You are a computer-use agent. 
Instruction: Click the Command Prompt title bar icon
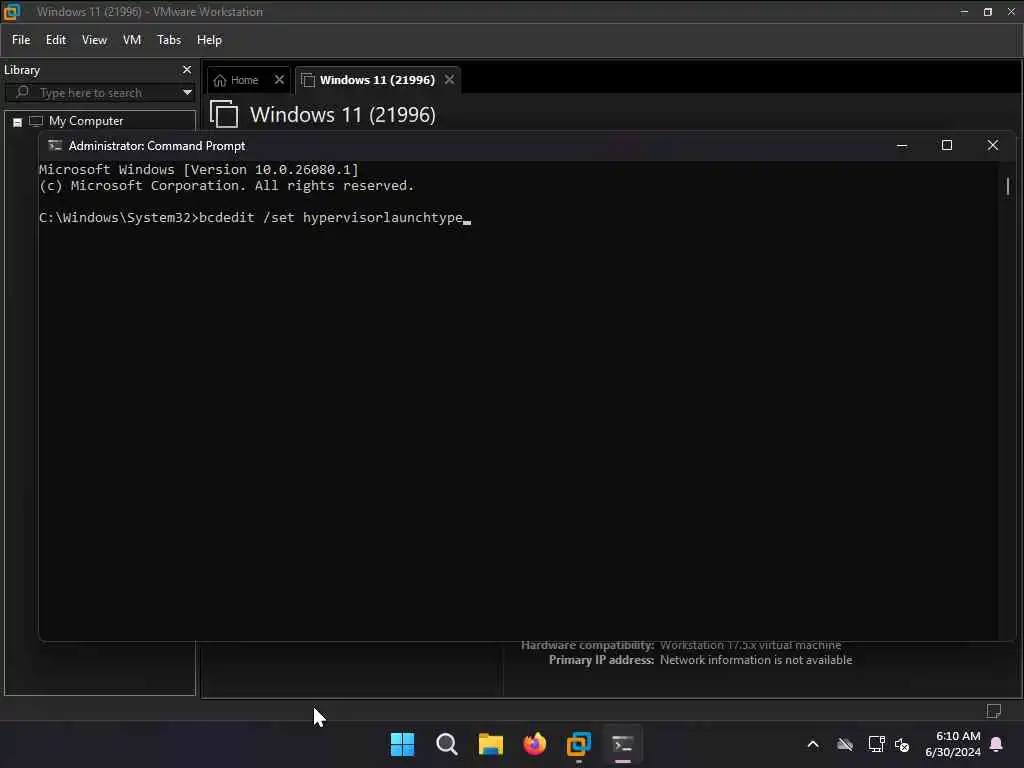55,145
